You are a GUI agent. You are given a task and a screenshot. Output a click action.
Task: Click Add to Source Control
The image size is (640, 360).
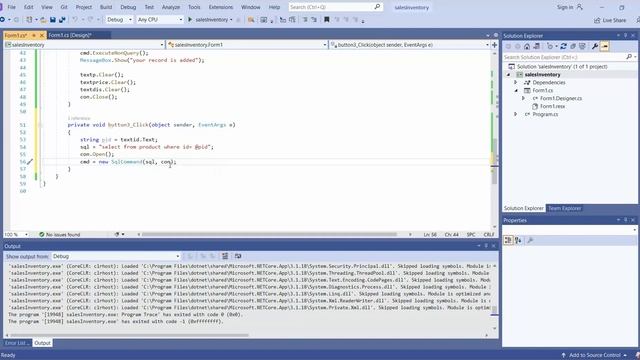click(x=594, y=355)
